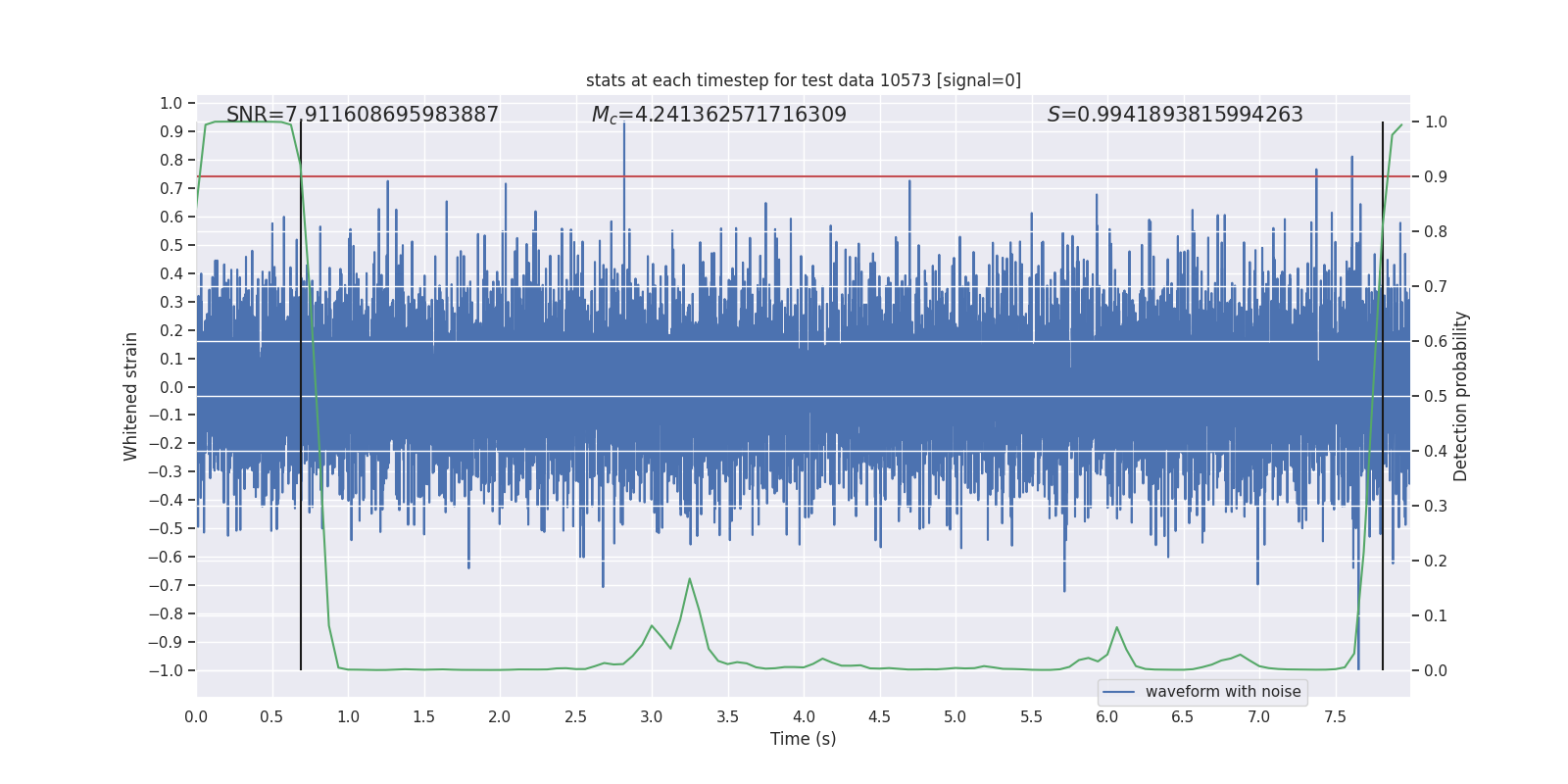Click the 'Time (s)' x-axis label
Viewport: 1568px width, 784px height.
pyautogui.click(x=803, y=739)
